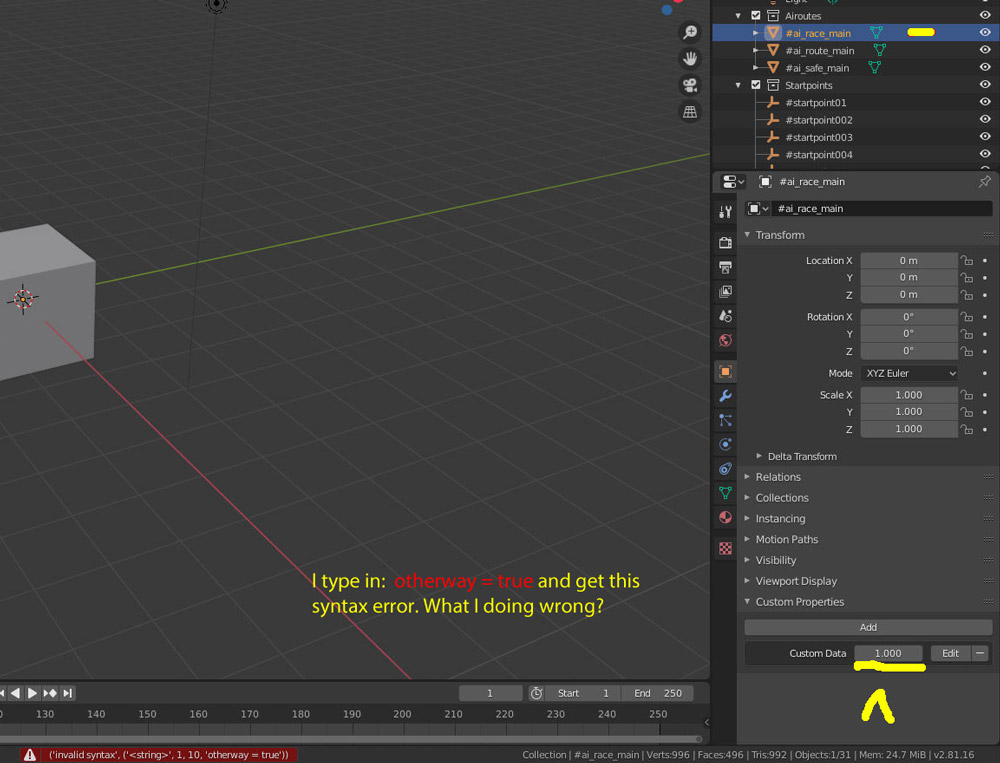Click mesh data icon beside #ai_safe_main
This screenshot has width=1000, height=763.
tap(874, 67)
